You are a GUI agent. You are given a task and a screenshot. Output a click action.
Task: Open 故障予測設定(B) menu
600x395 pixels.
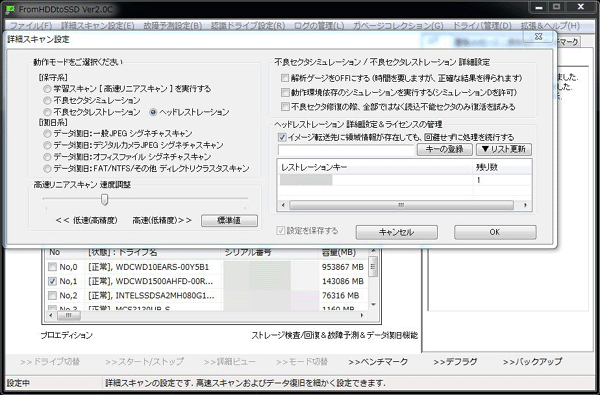coord(173,26)
